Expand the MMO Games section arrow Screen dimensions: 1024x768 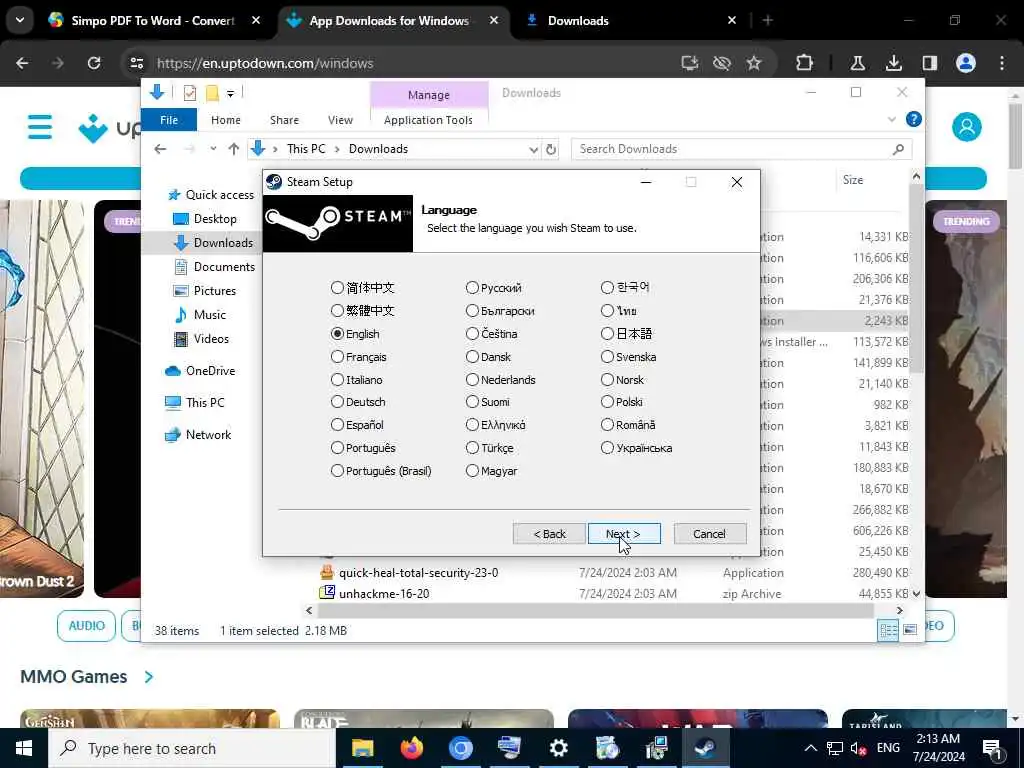click(149, 677)
